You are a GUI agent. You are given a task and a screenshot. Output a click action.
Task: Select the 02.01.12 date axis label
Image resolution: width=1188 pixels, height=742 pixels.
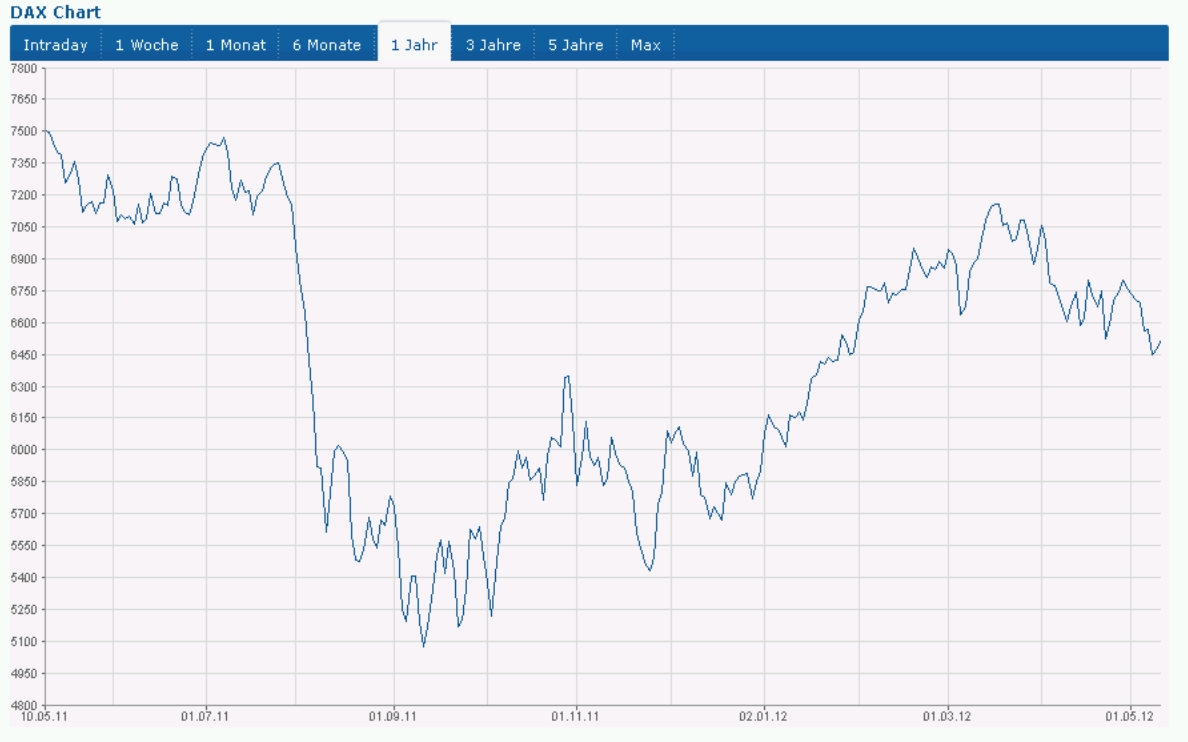[762, 716]
